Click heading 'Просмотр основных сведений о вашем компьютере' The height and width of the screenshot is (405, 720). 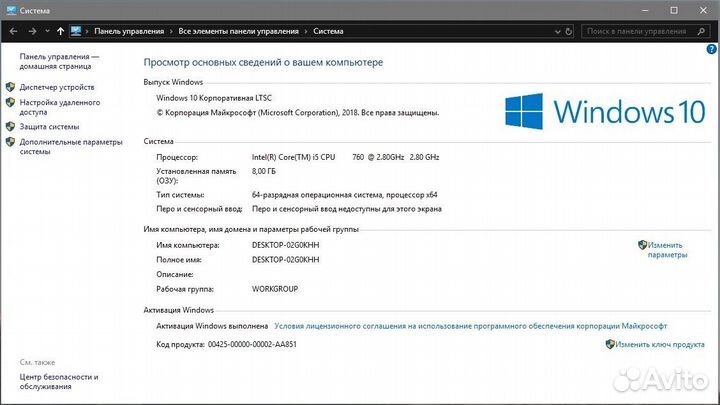(263, 62)
